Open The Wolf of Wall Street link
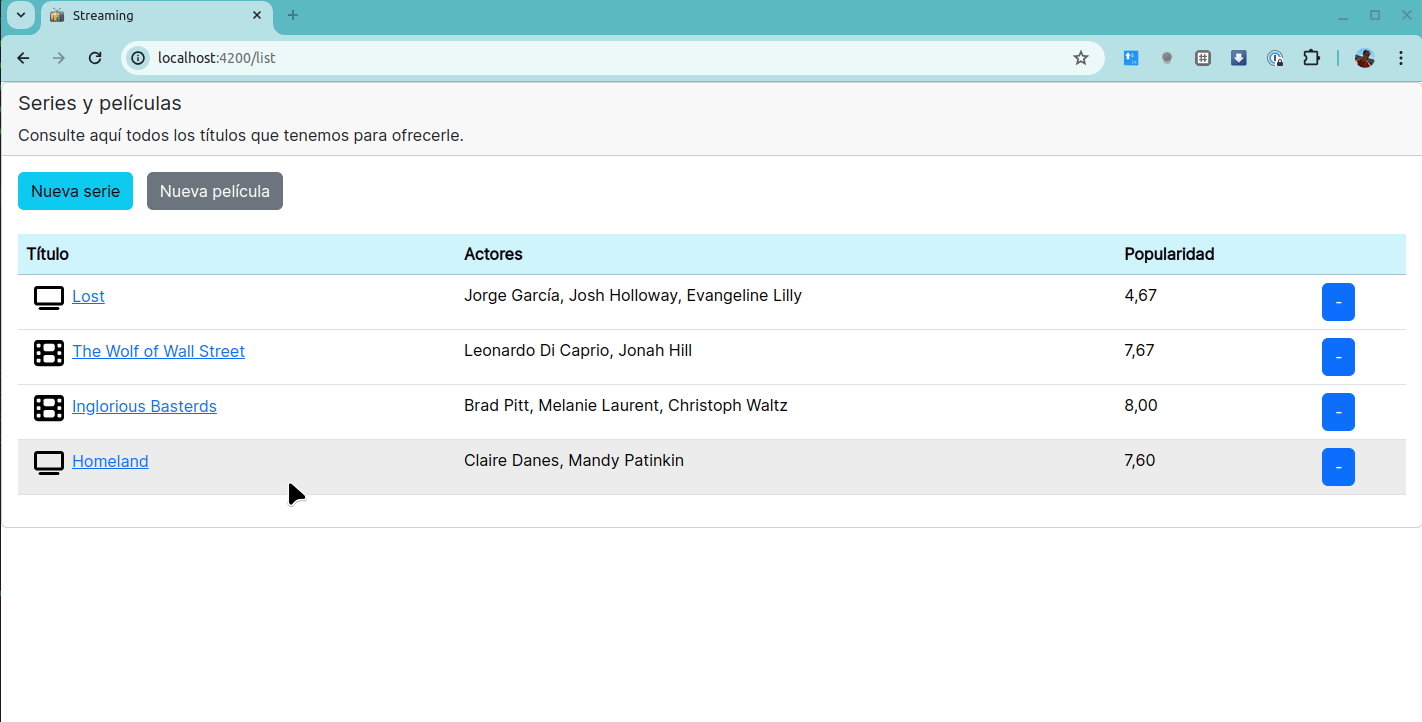The height and width of the screenshot is (722, 1422). [x=158, y=351]
